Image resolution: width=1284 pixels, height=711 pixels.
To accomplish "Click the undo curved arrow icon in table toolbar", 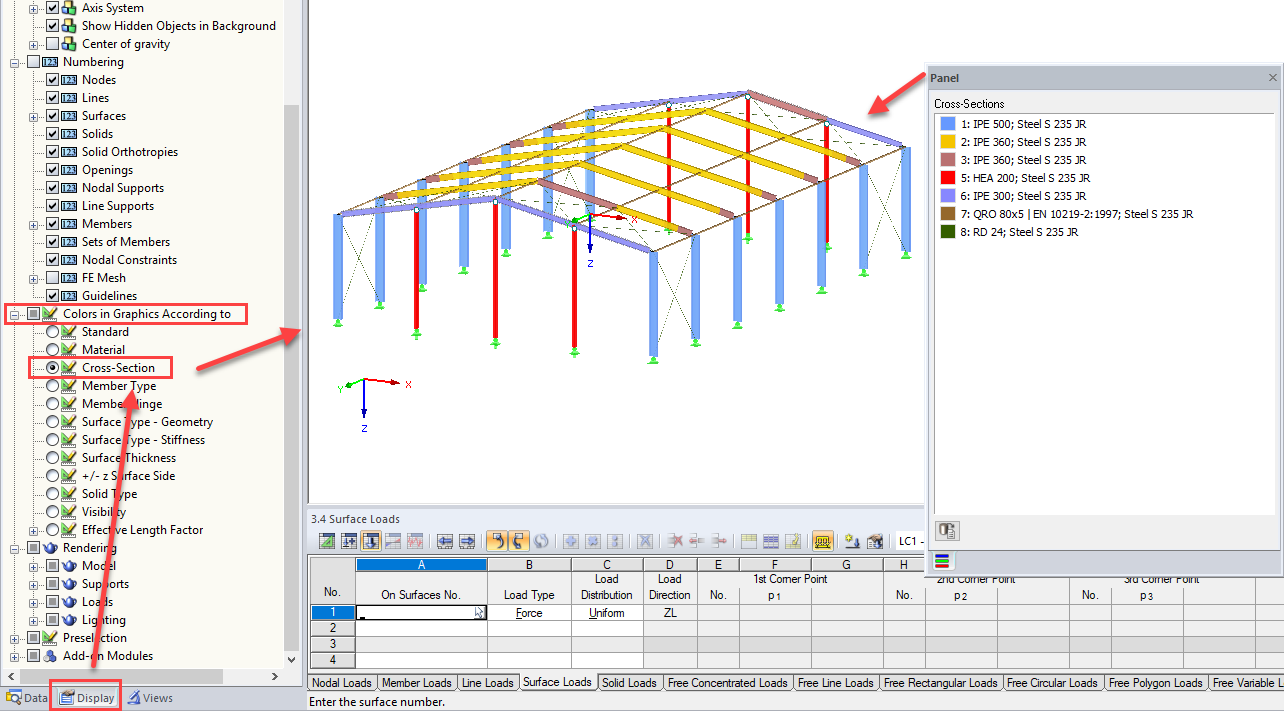I will (x=497, y=541).
